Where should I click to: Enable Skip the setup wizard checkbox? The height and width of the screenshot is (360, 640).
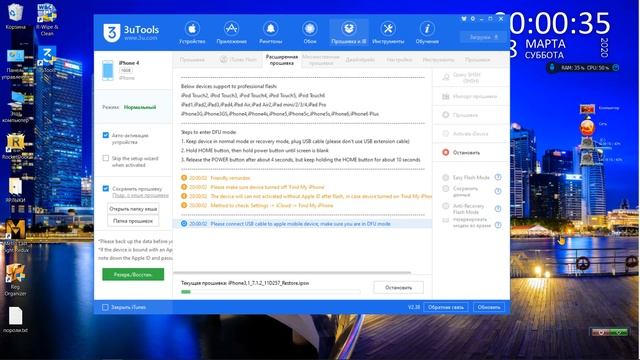(x=106, y=158)
